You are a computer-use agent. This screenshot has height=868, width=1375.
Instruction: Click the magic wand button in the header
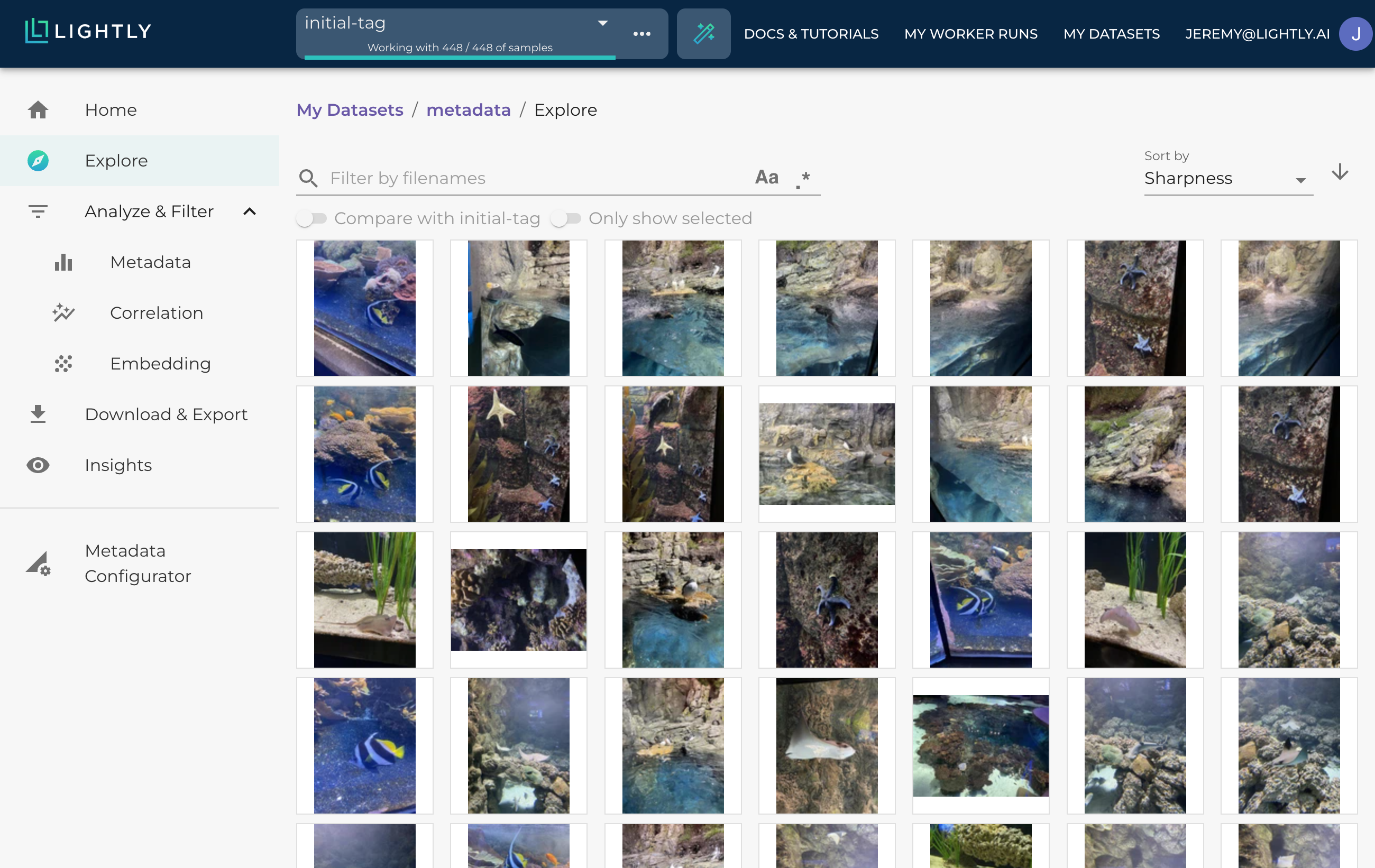(703, 34)
